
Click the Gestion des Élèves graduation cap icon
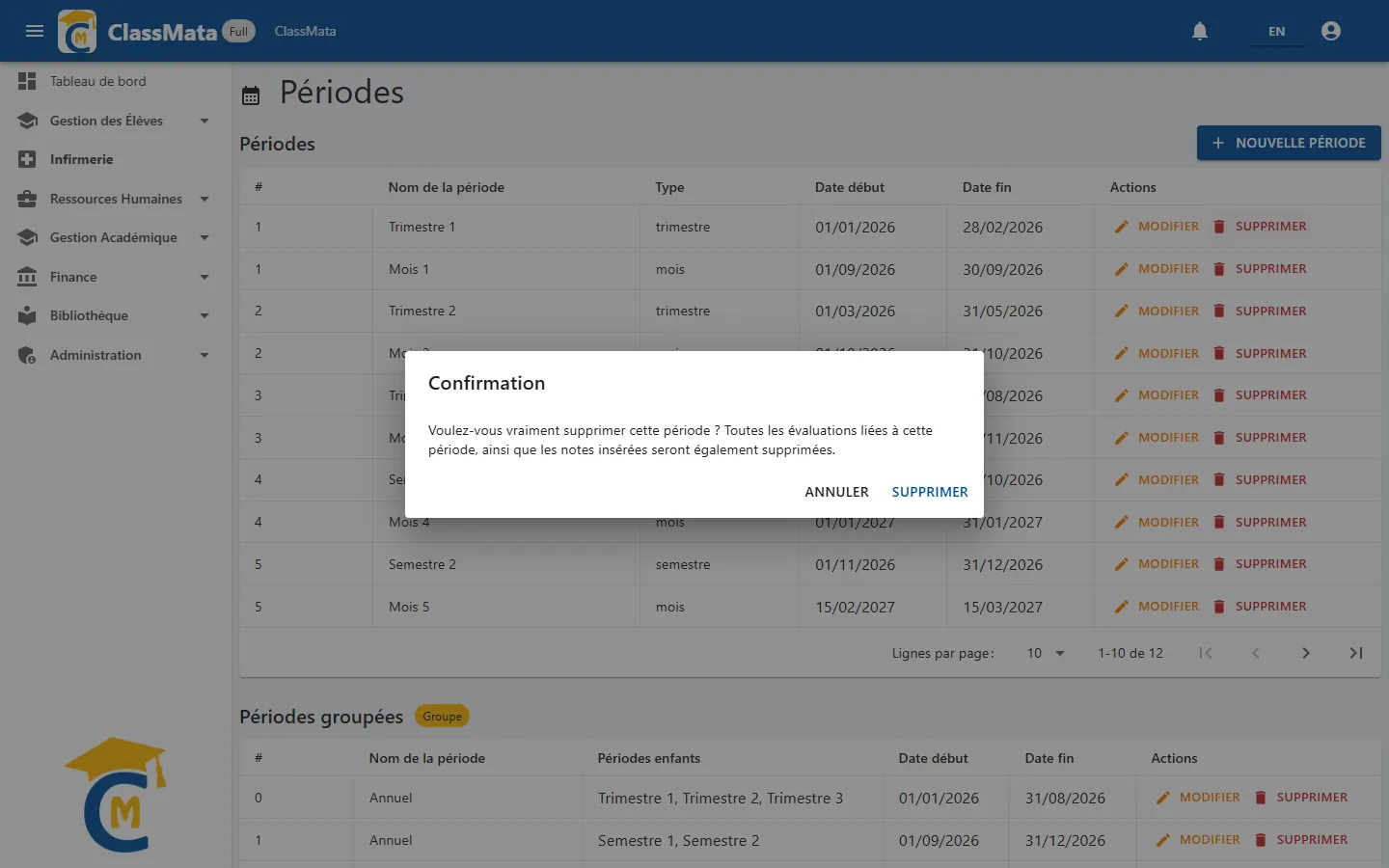(27, 121)
